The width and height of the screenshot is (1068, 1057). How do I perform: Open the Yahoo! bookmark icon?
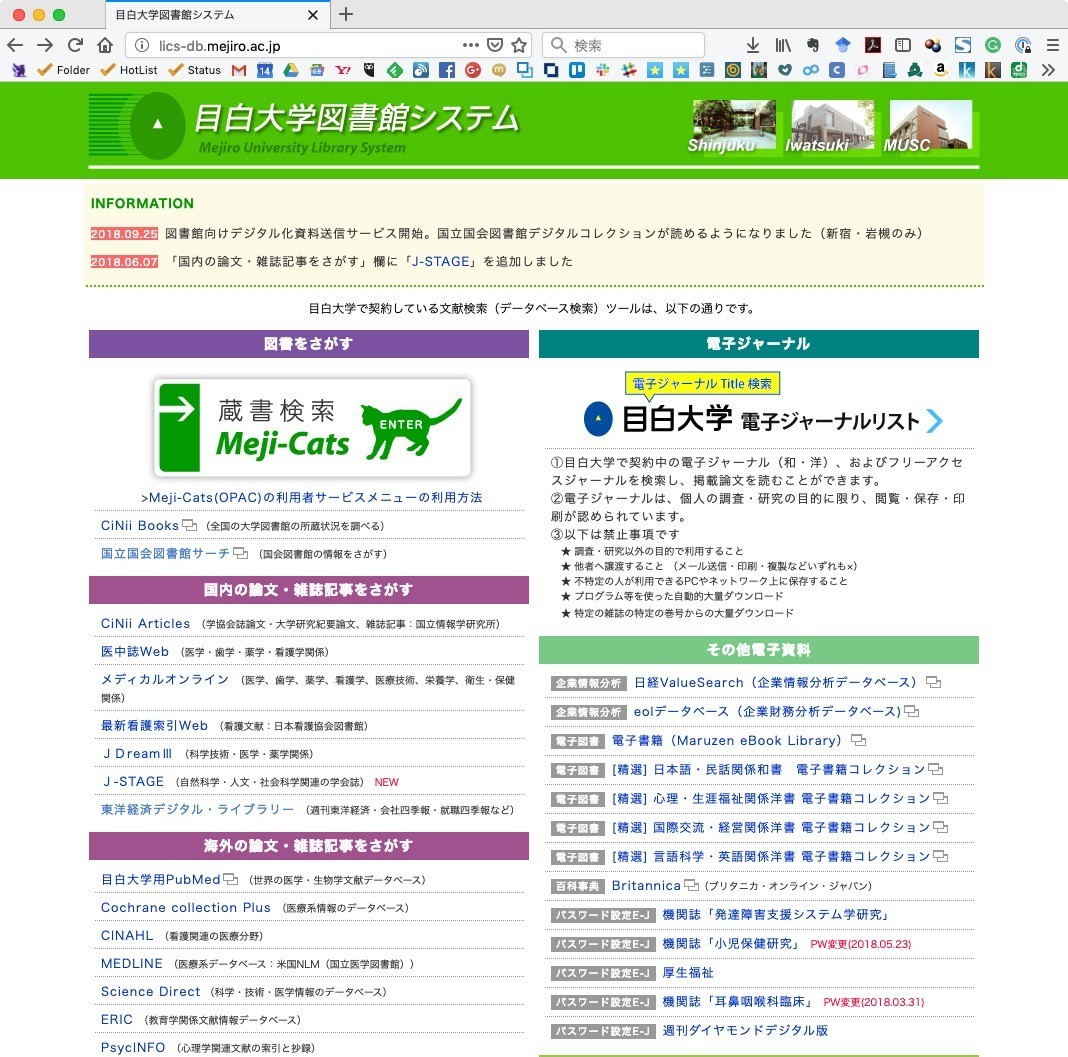tap(343, 69)
